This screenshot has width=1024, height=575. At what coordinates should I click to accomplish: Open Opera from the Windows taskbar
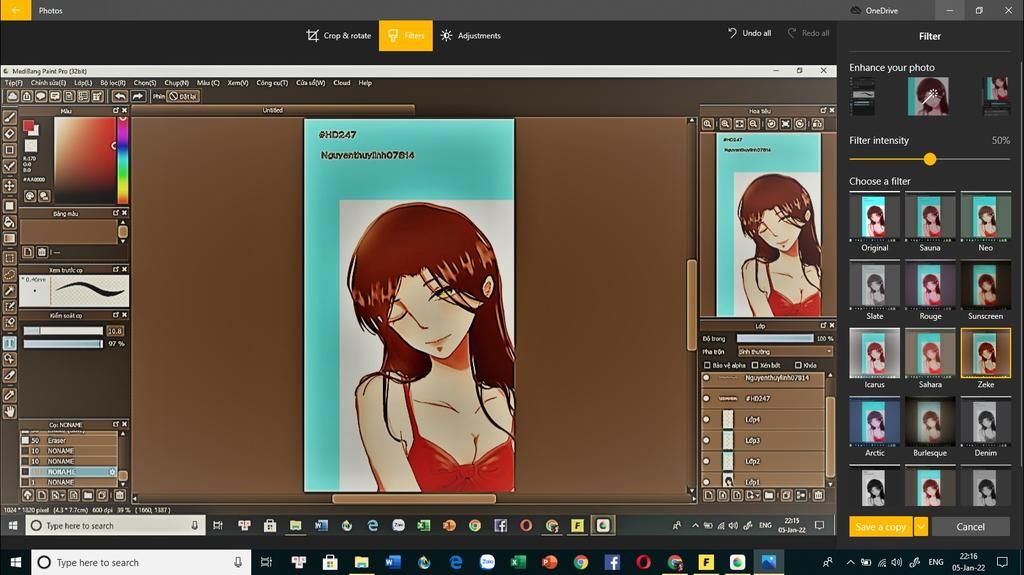(x=643, y=562)
